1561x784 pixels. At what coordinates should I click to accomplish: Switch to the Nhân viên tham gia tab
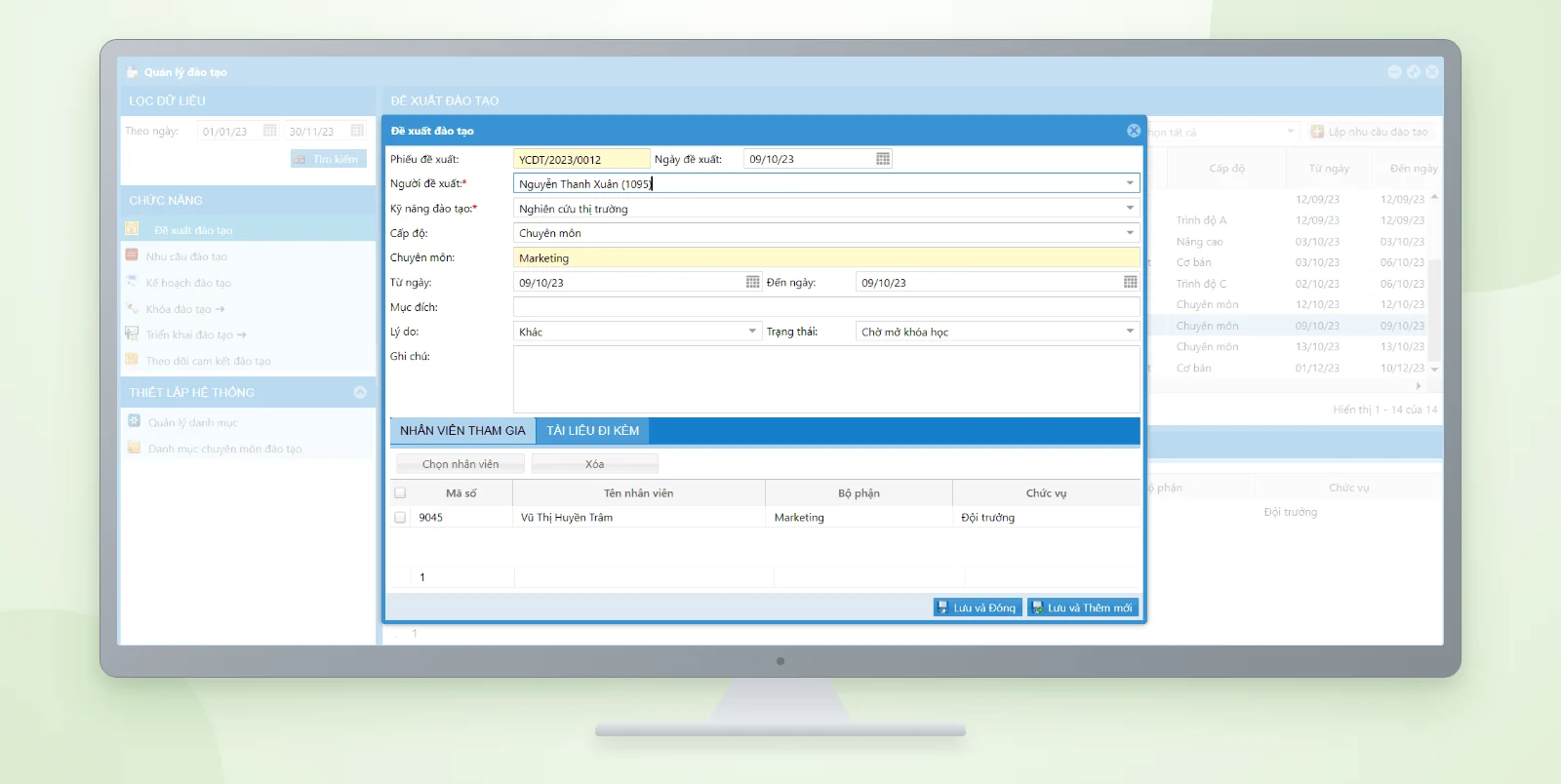pyautogui.click(x=462, y=430)
